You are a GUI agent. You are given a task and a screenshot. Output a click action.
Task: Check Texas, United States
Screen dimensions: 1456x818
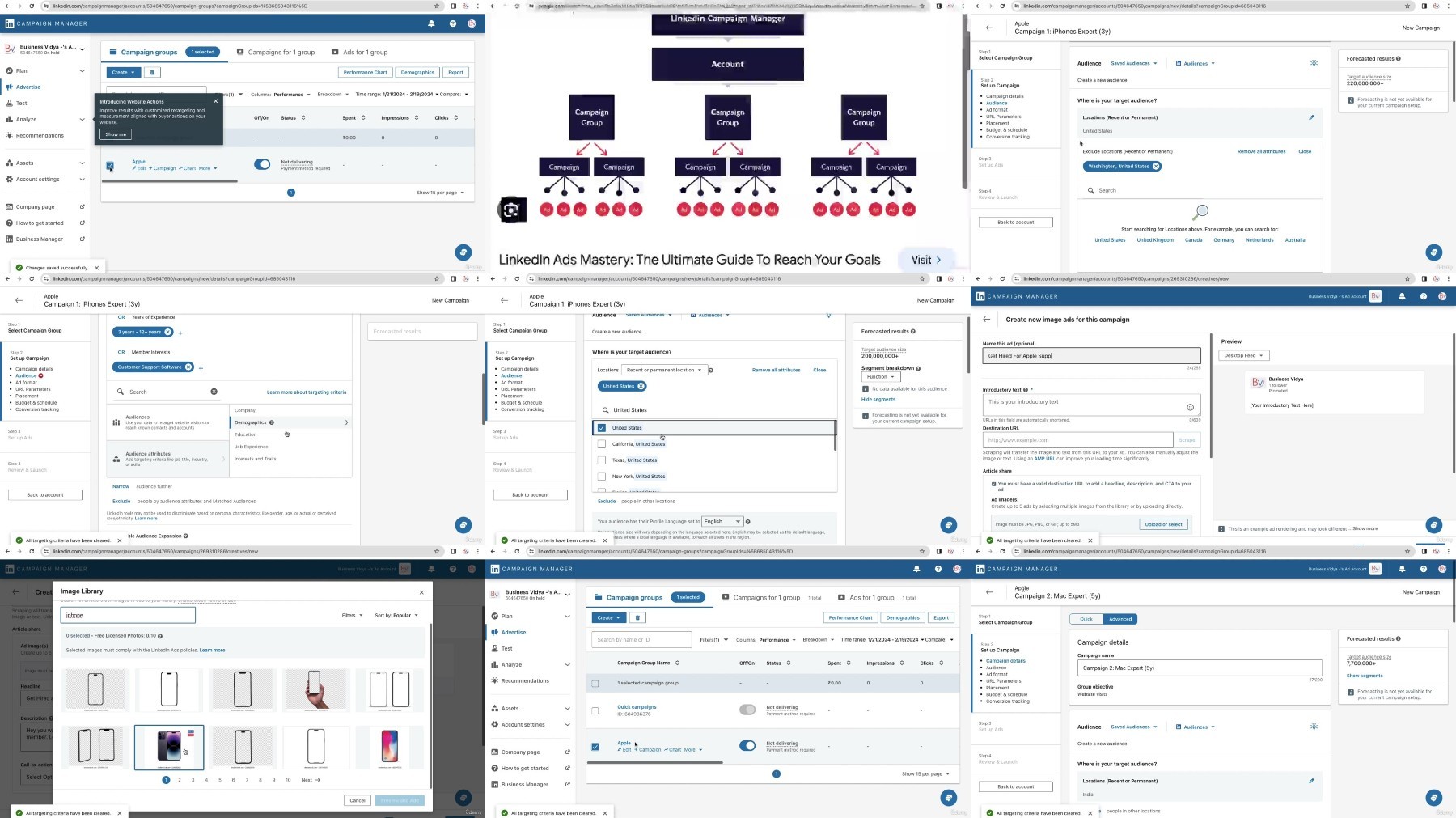[x=601, y=460]
